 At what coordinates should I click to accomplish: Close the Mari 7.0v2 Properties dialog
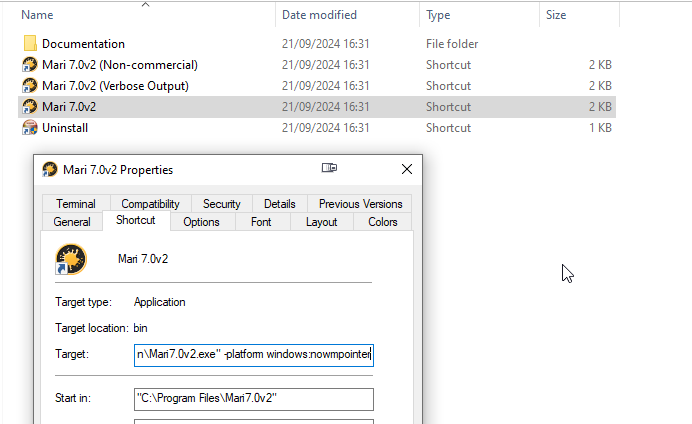click(406, 169)
